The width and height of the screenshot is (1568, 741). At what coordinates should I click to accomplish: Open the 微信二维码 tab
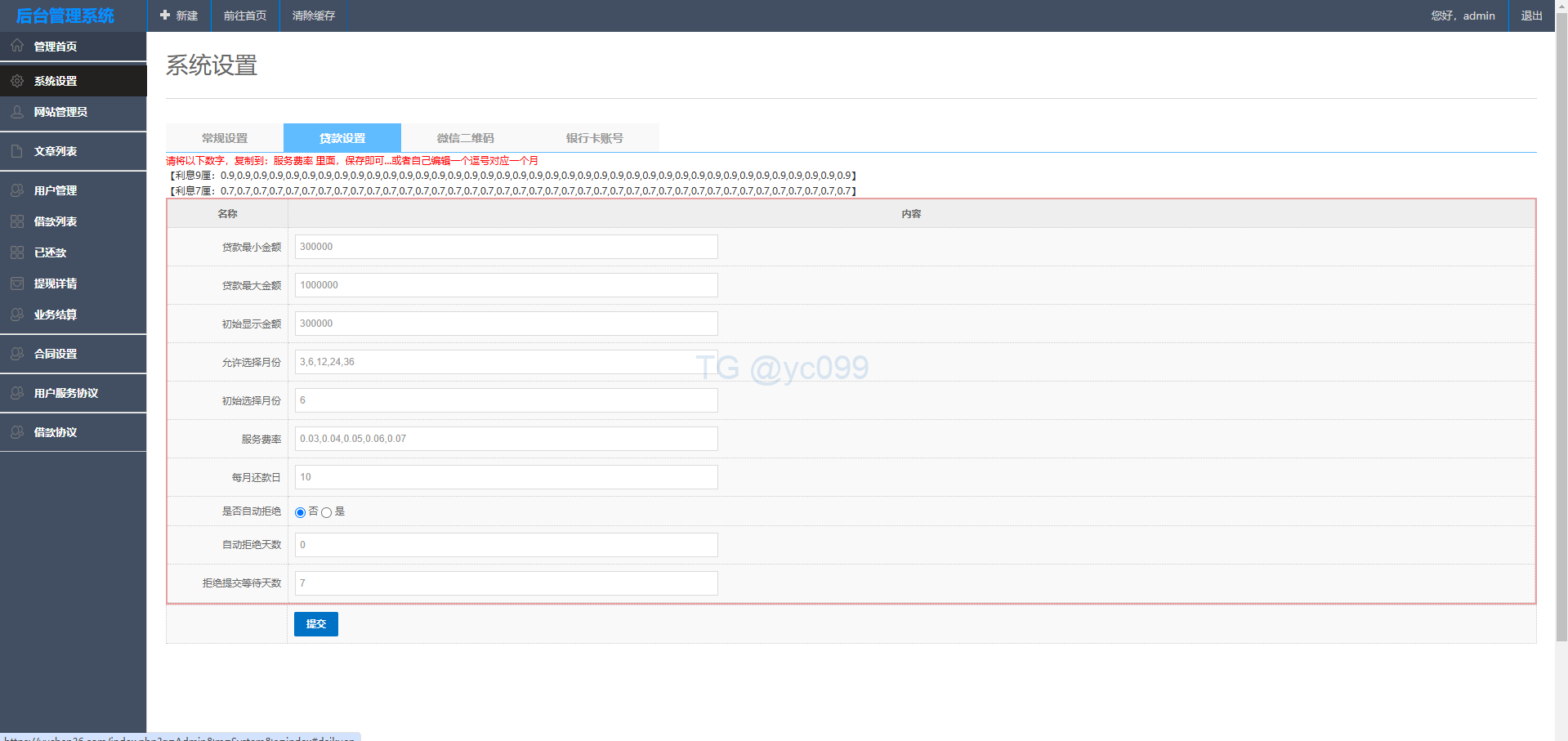465,138
